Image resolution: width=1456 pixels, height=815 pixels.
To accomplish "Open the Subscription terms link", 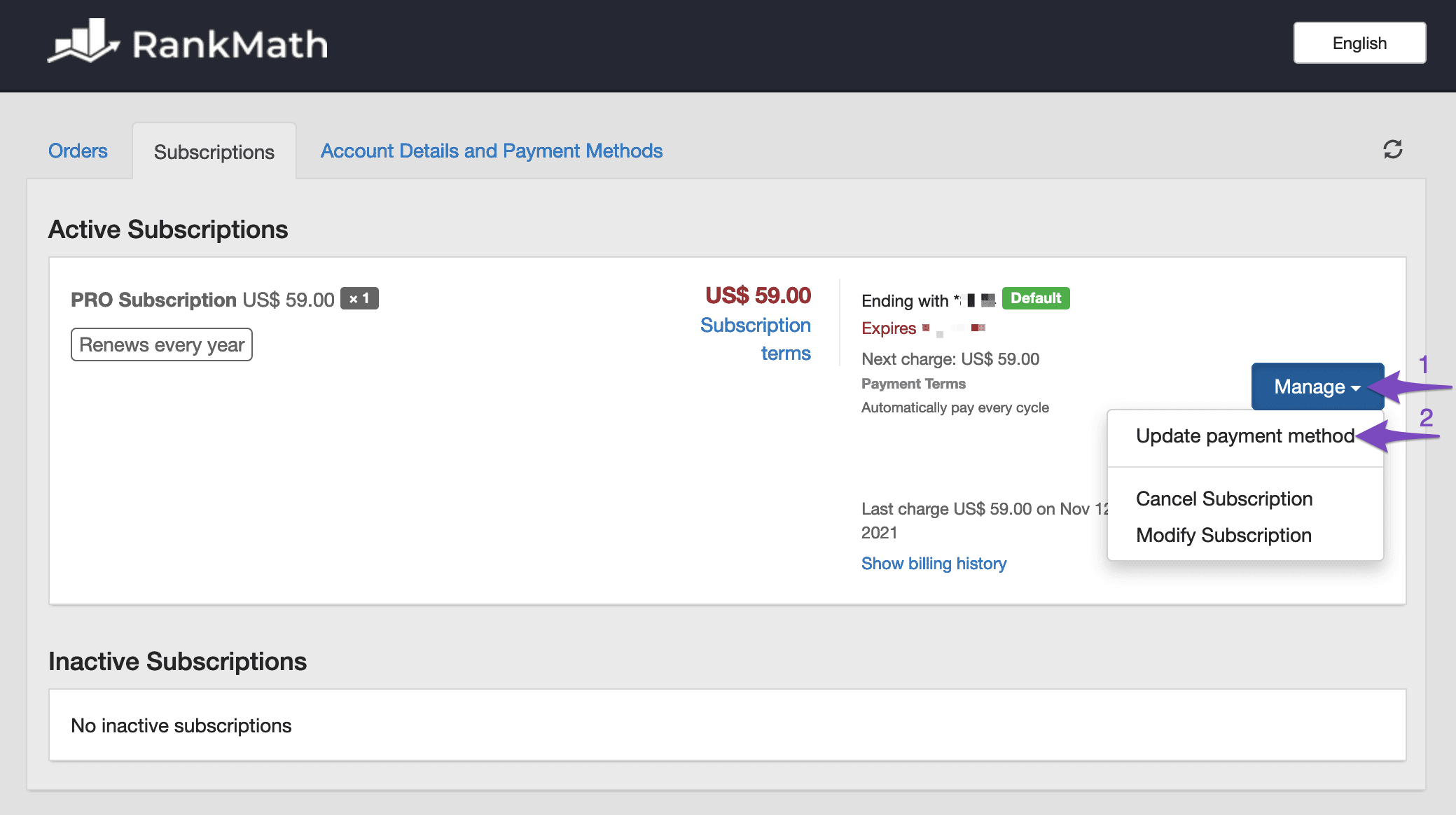I will coord(756,339).
